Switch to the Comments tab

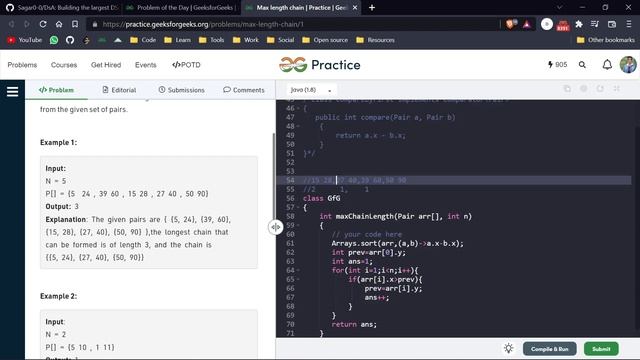[x=244, y=90]
